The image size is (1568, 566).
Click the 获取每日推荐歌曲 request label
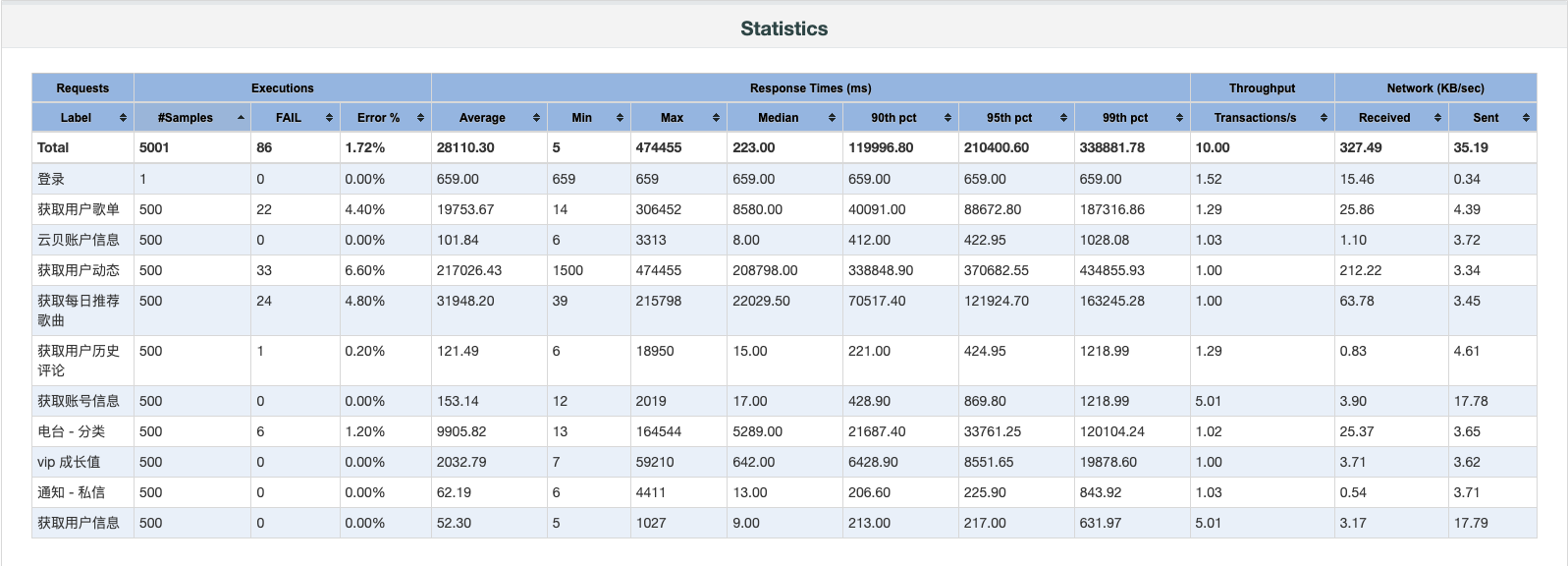point(79,311)
